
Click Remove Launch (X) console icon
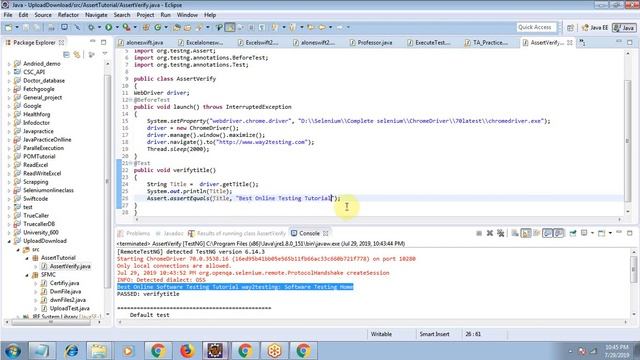point(490,233)
